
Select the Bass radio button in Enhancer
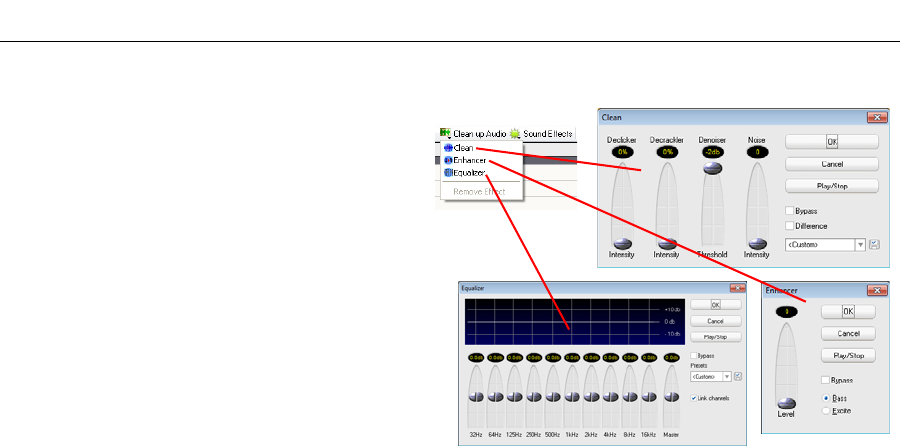coord(826,398)
